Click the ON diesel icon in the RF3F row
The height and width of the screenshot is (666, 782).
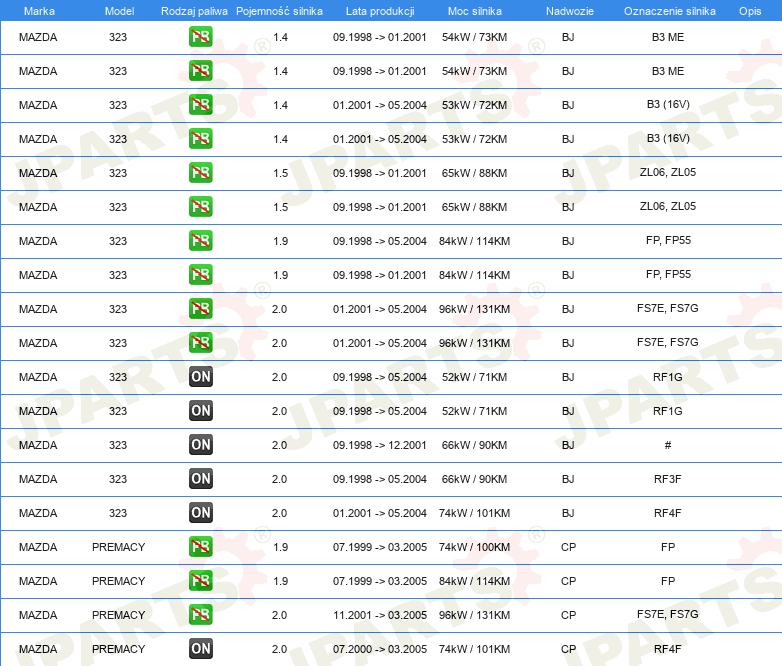(x=200, y=478)
